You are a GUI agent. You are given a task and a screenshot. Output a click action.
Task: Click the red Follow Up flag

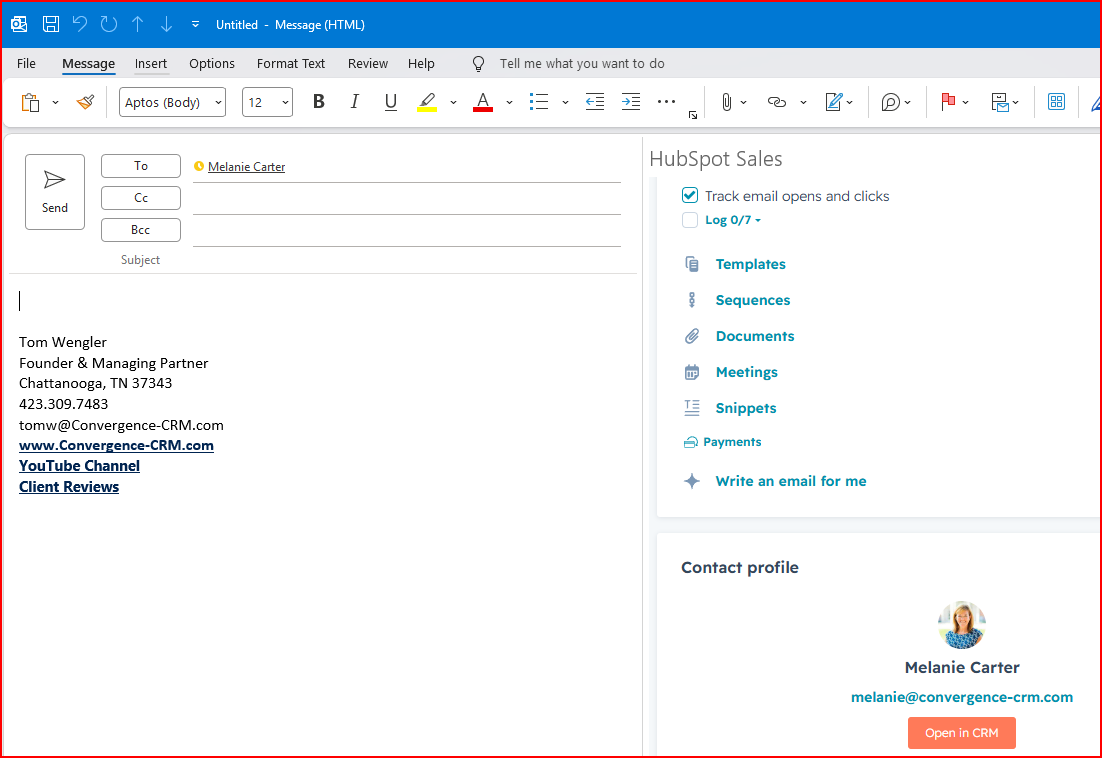[x=948, y=102]
